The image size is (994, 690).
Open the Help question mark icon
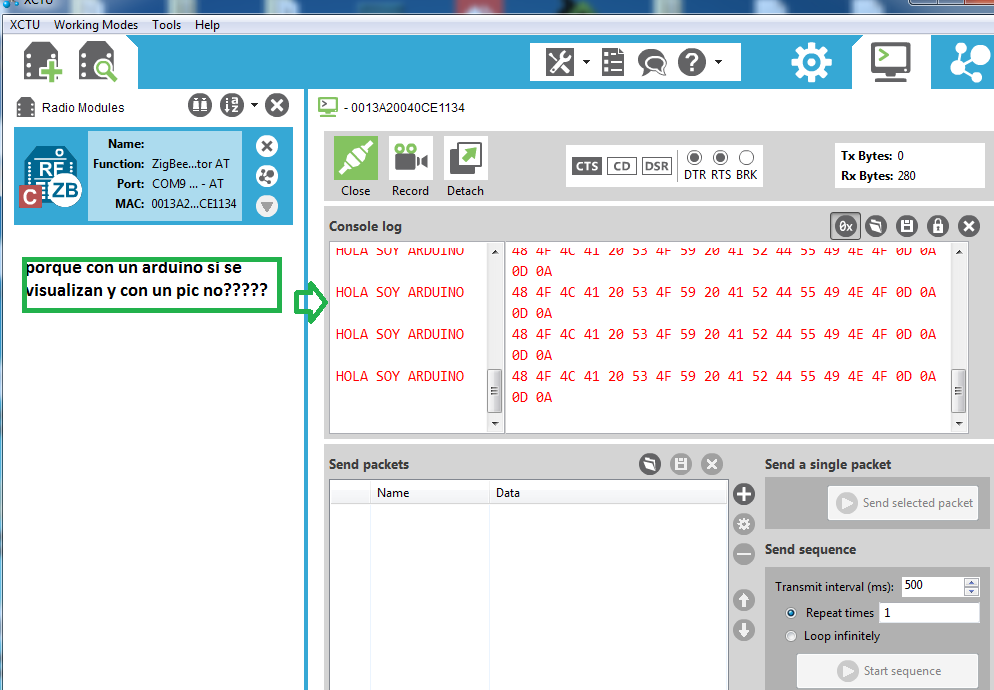692,62
